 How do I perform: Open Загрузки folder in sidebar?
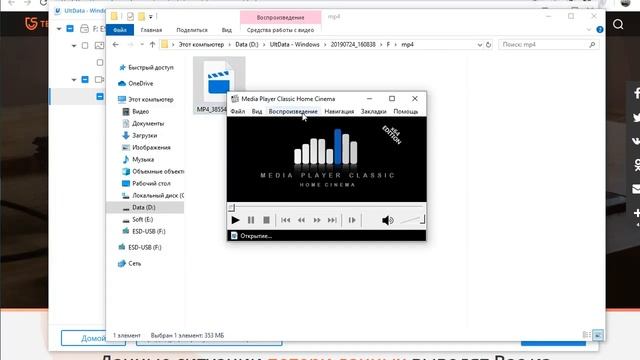(144, 136)
